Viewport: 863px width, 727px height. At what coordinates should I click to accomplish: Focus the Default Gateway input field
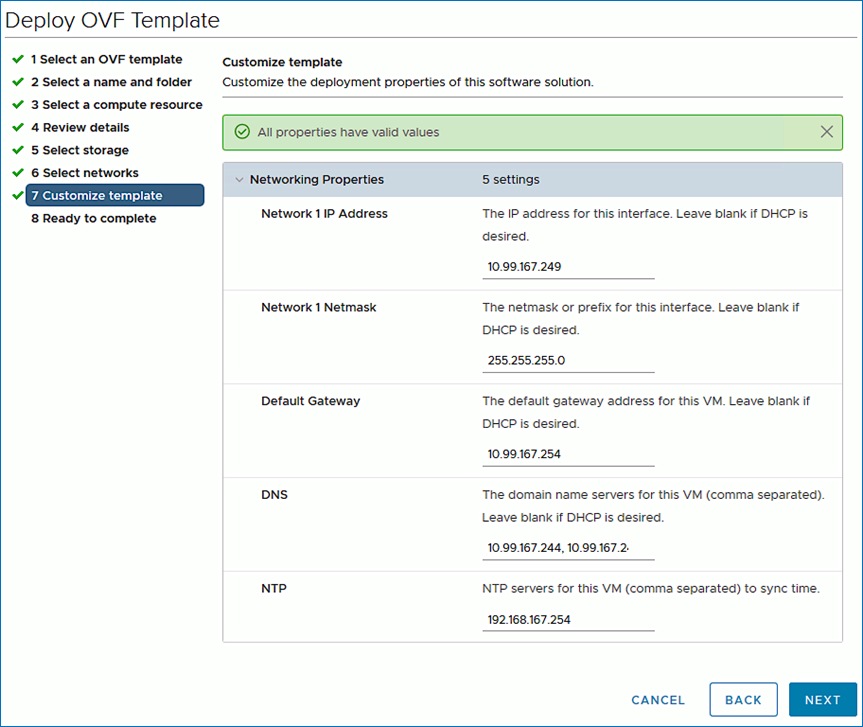pos(567,454)
